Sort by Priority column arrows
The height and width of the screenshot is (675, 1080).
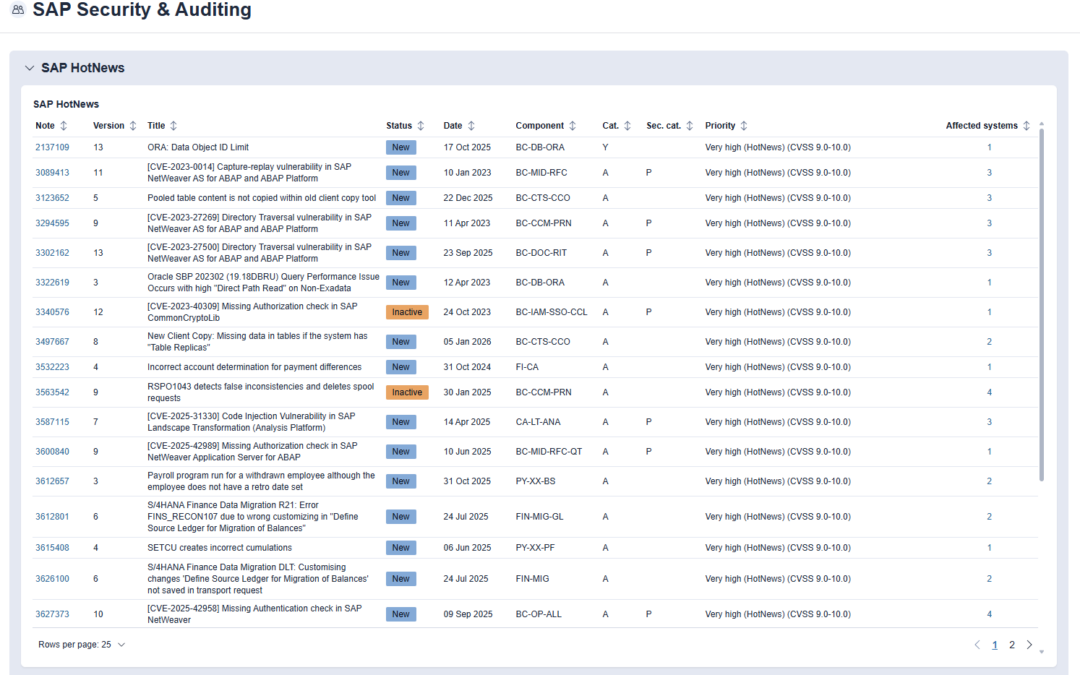coord(744,125)
